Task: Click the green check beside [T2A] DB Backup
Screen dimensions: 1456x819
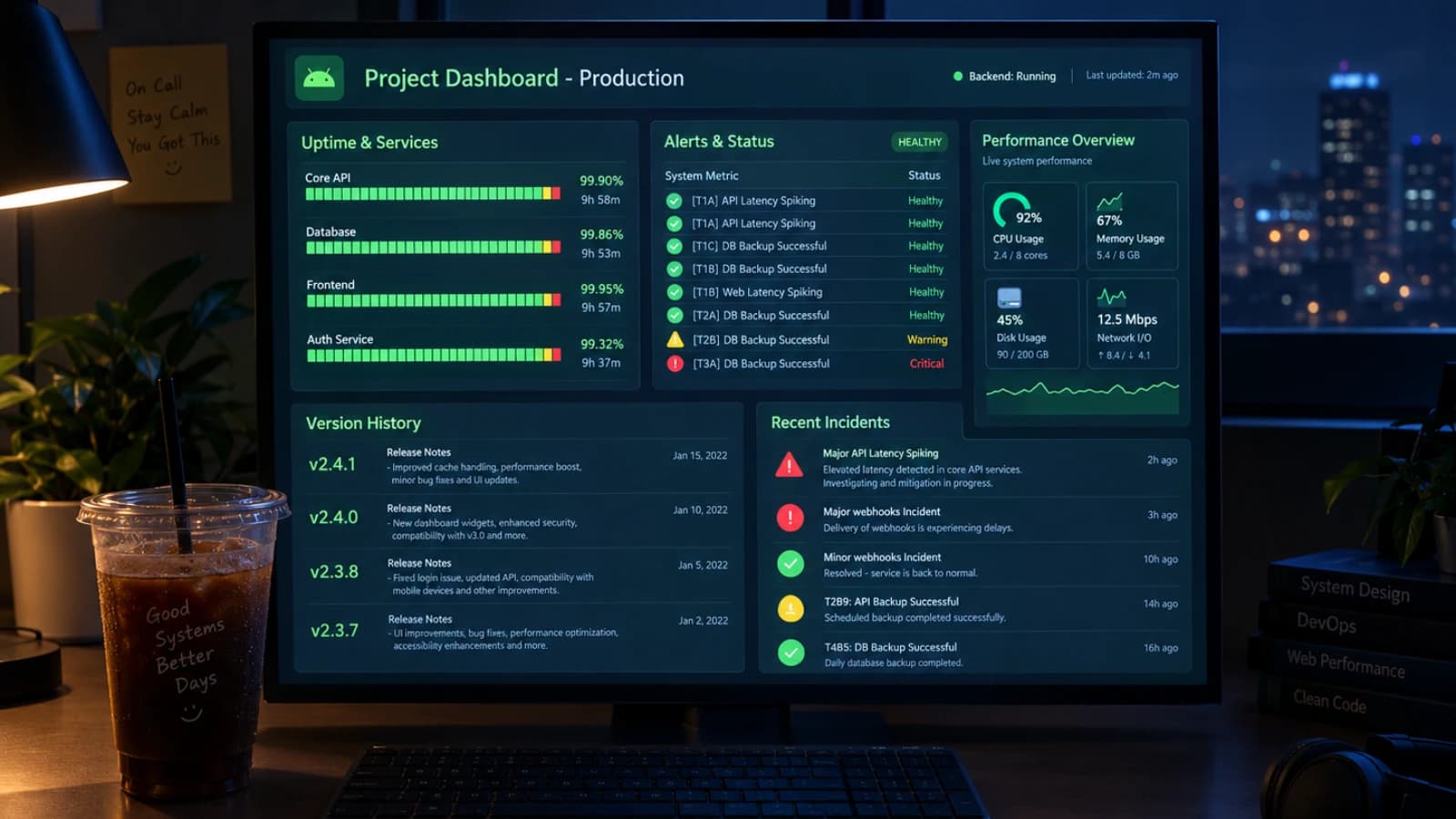Action: coord(674,316)
